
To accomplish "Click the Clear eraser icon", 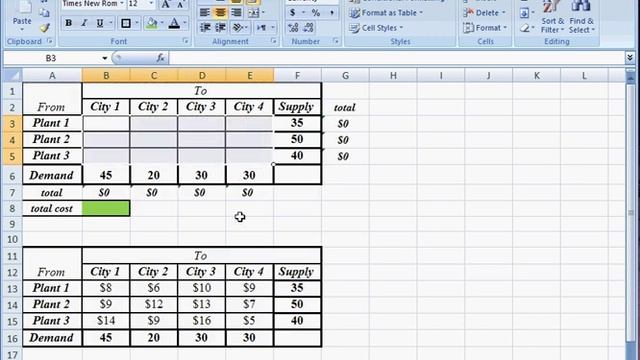I will click(524, 28).
